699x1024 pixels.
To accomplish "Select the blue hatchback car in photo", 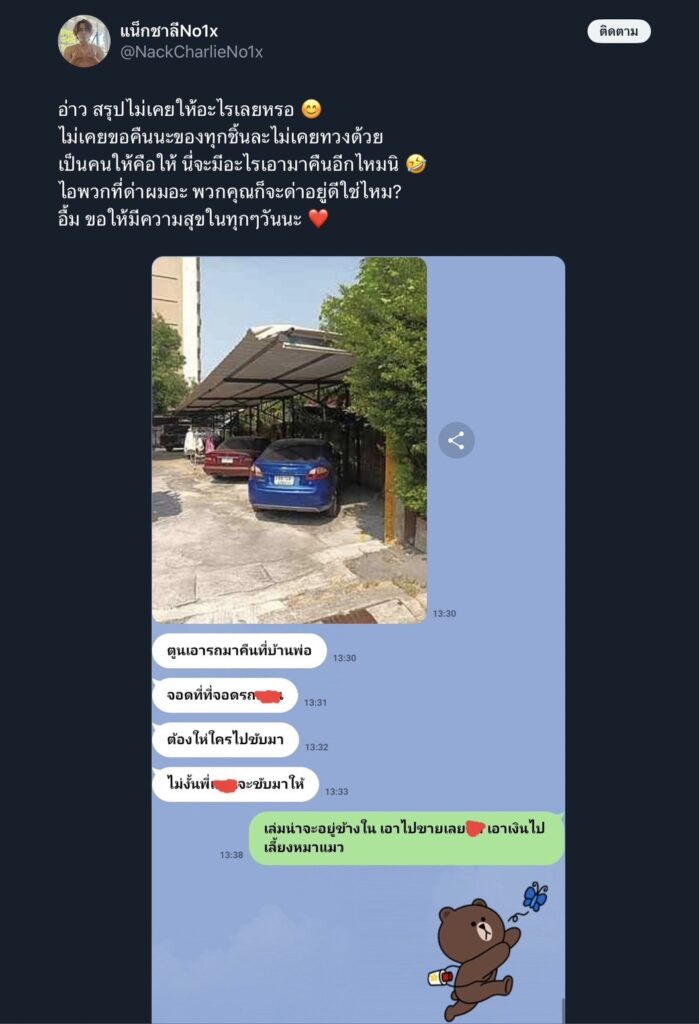I will tap(295, 475).
